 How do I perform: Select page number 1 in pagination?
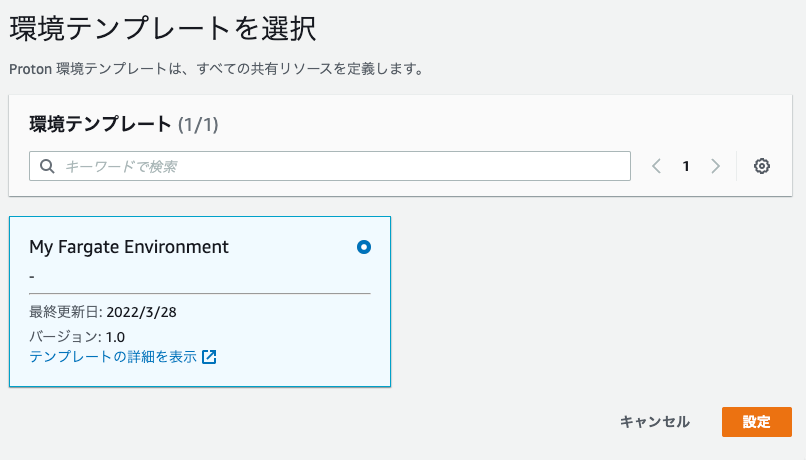click(x=686, y=166)
